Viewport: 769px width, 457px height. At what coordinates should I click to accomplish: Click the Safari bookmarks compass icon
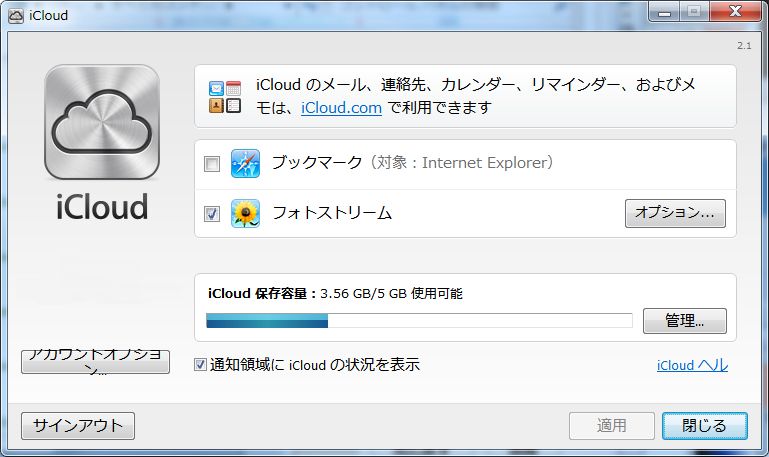click(245, 163)
